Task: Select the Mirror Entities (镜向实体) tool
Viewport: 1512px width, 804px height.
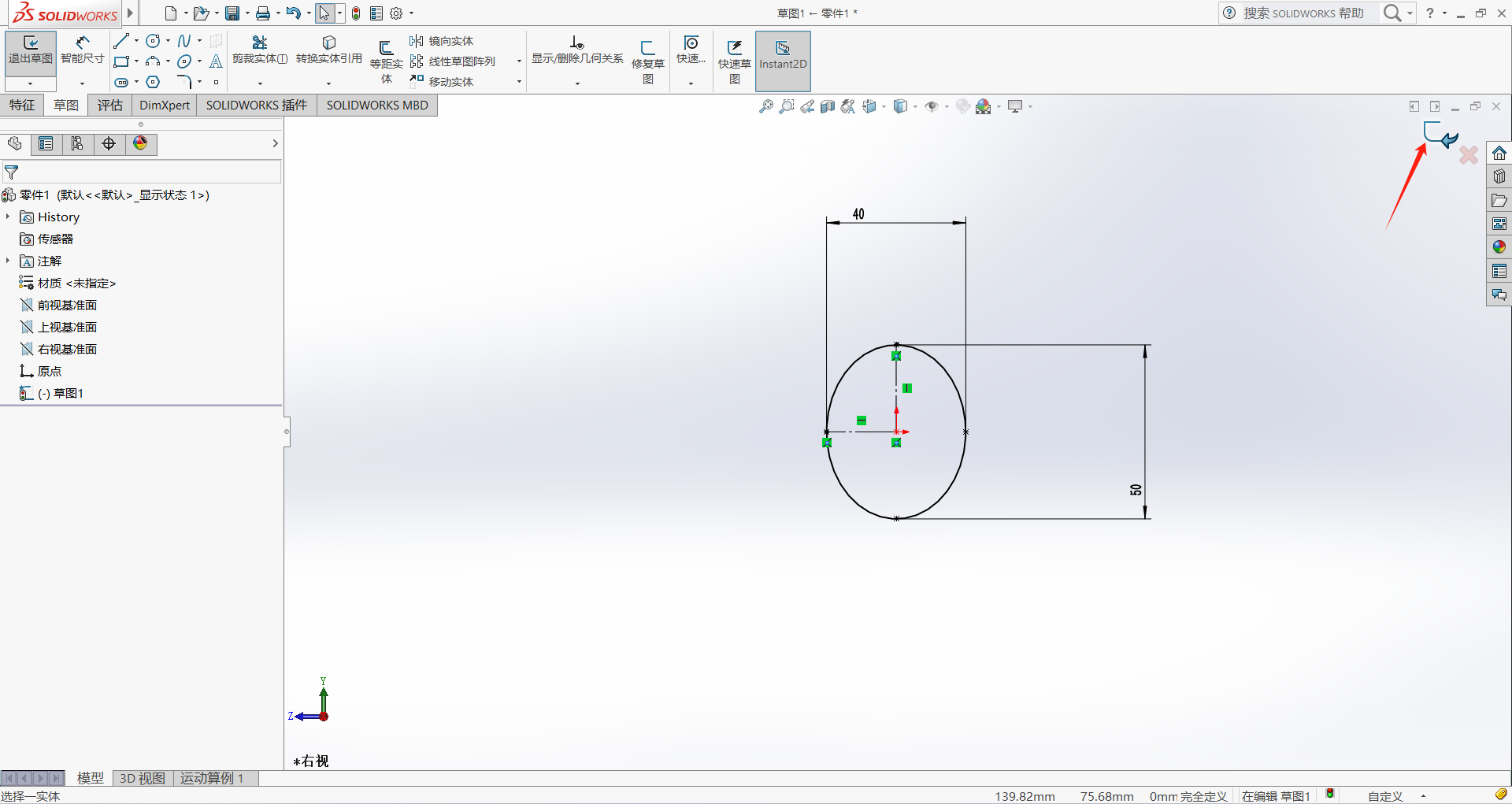Action: tap(442, 41)
